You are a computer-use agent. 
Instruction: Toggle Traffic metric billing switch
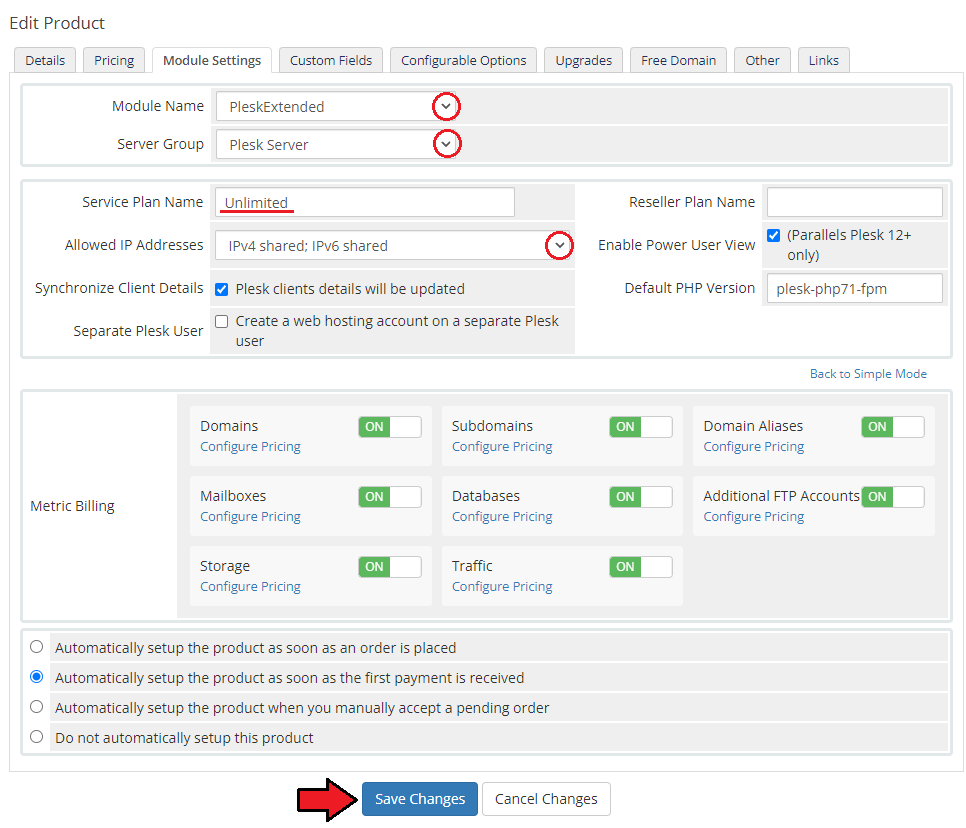pos(641,567)
